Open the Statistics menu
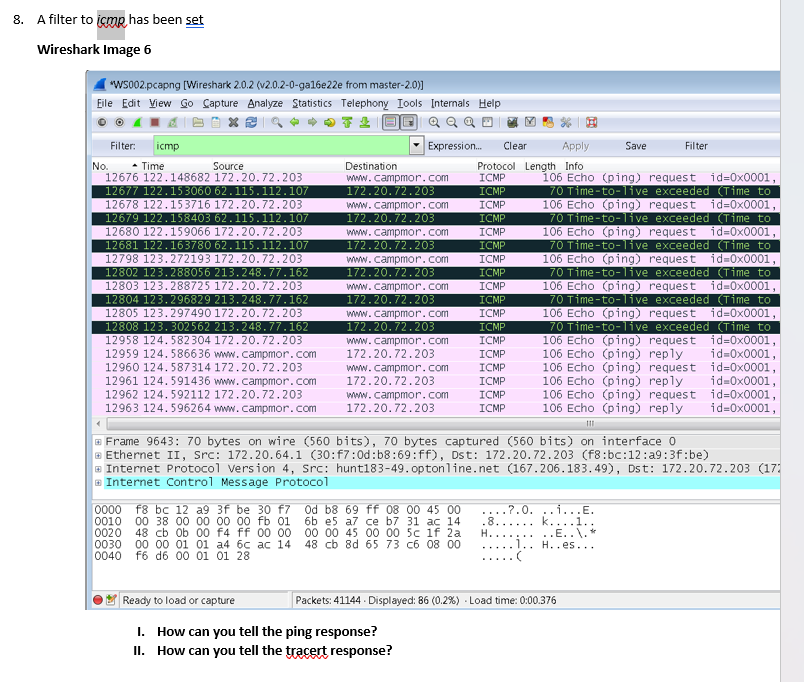Image resolution: width=804 pixels, height=682 pixels. [x=312, y=103]
